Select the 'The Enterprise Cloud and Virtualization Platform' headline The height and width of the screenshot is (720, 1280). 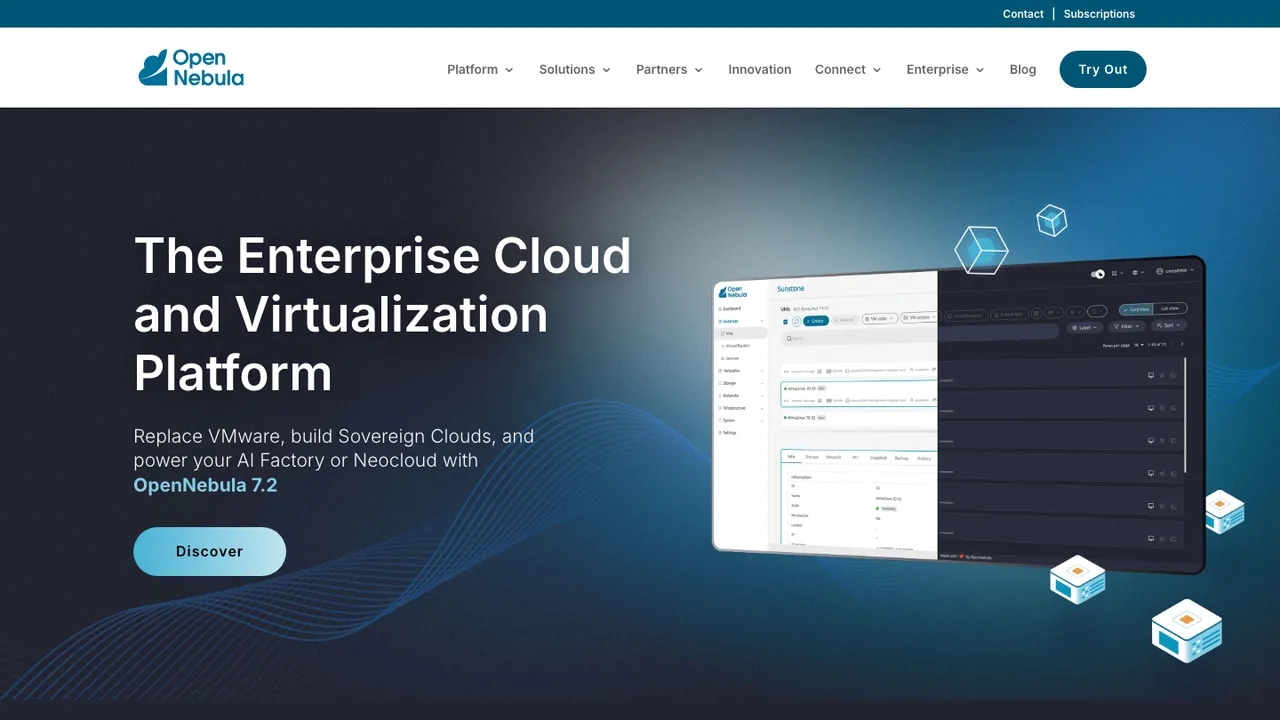(x=383, y=314)
